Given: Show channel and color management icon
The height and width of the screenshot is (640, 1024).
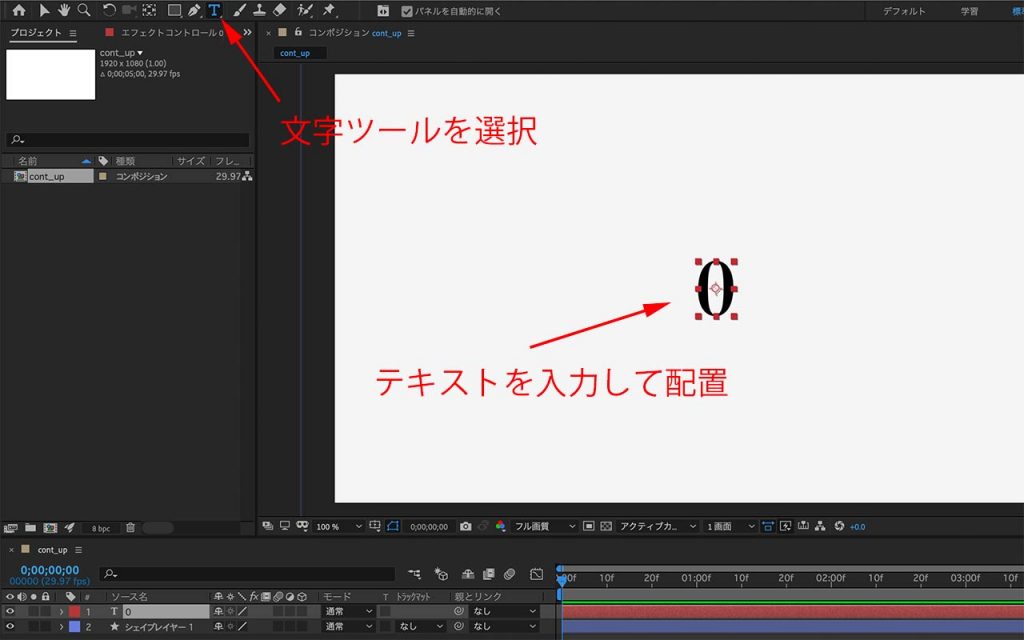Looking at the screenshot, I should click(500, 526).
